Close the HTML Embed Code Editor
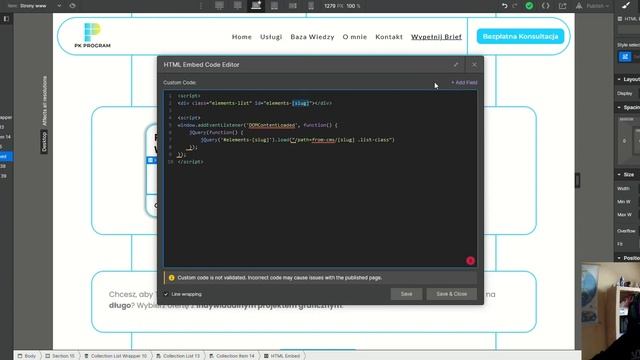This screenshot has height=360, width=640. coord(474,64)
